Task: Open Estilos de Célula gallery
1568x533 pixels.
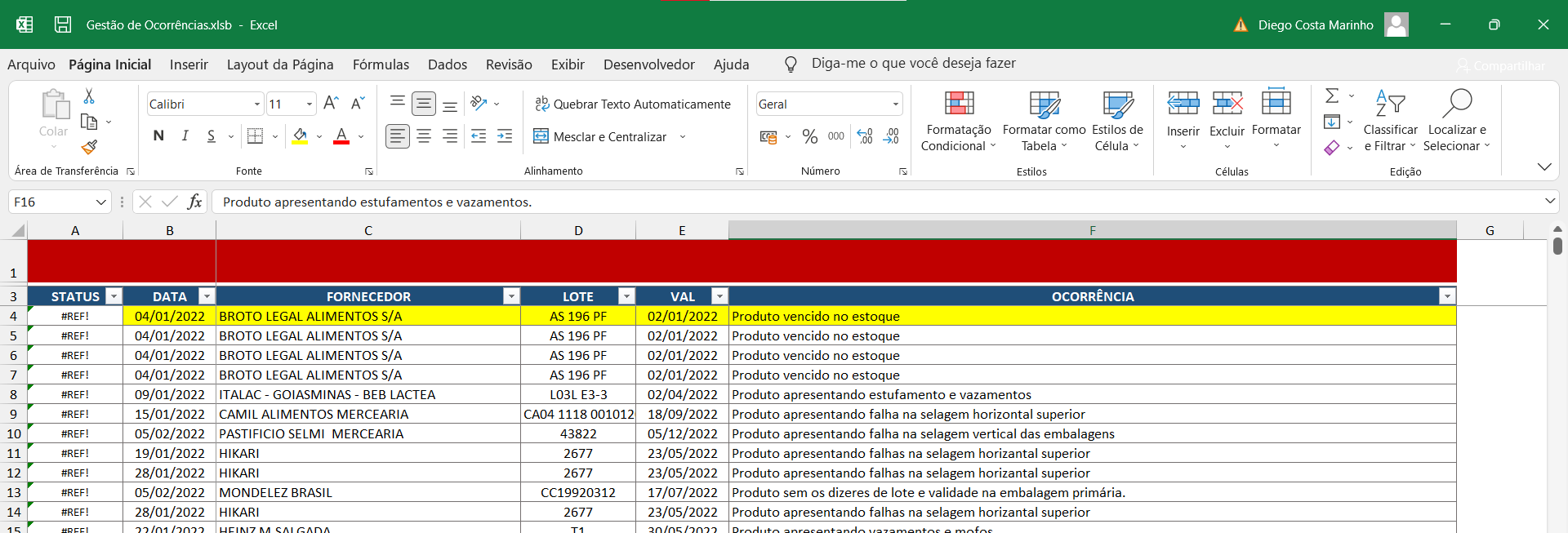Action: pos(1117,121)
